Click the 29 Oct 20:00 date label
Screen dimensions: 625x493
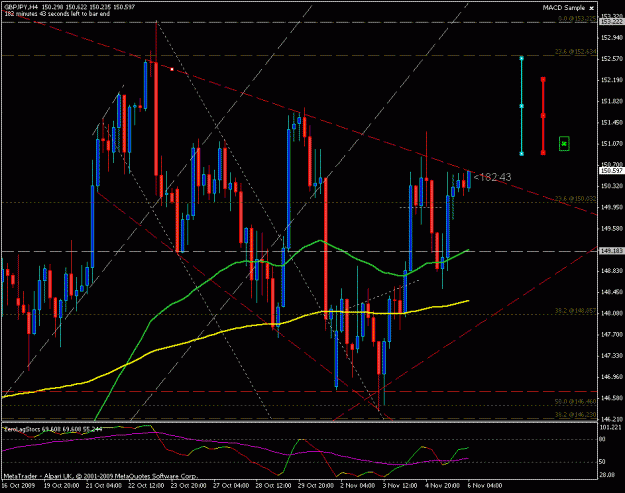pos(316,486)
